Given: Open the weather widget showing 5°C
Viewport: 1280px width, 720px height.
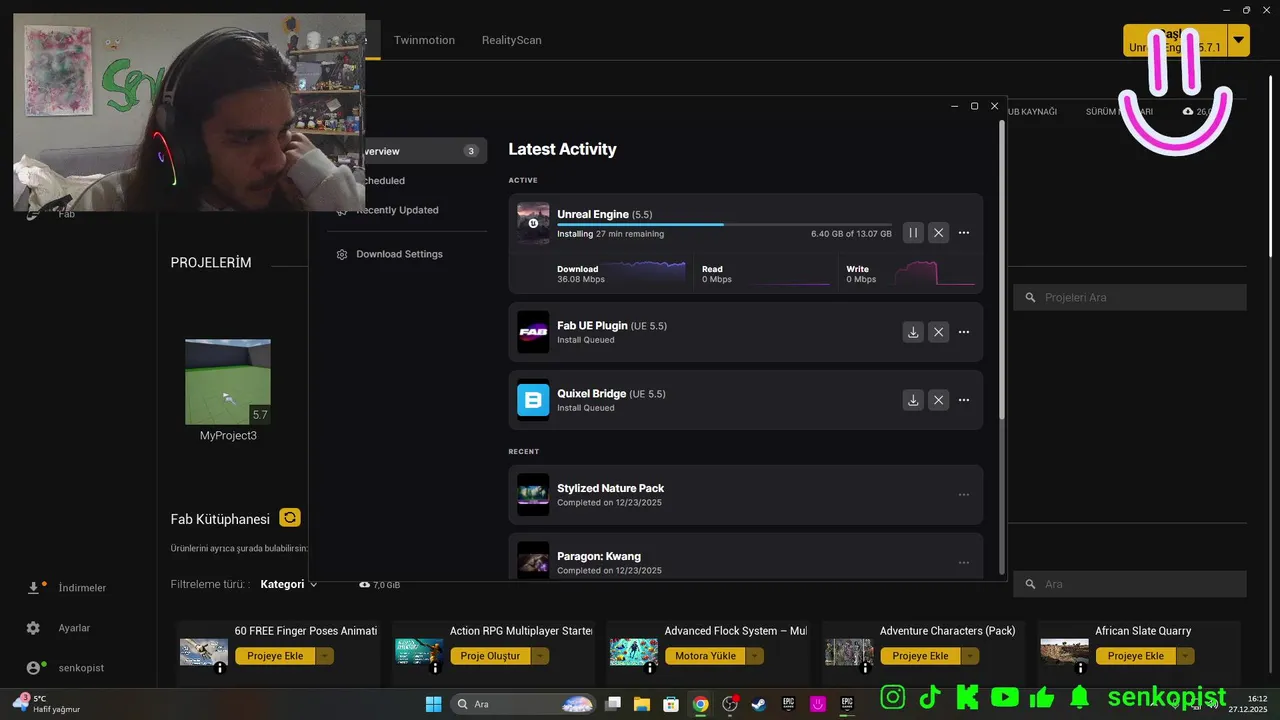Looking at the screenshot, I should [45, 704].
